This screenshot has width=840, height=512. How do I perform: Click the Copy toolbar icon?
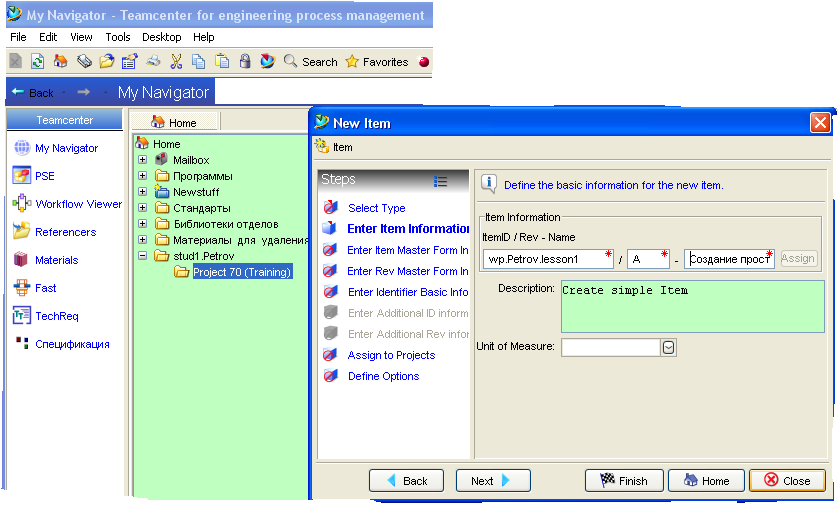coord(199,62)
